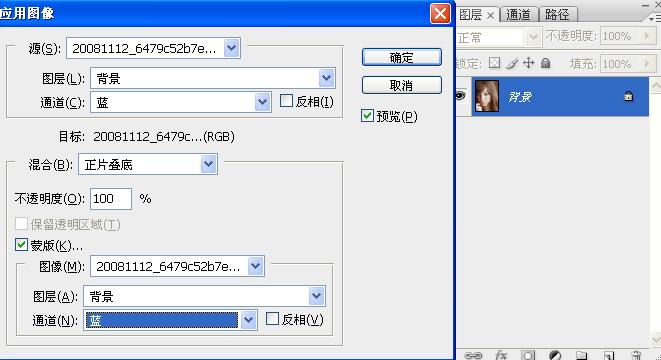Click the Create new layer icon
Image resolution: width=661 pixels, height=360 pixels.
(608, 355)
